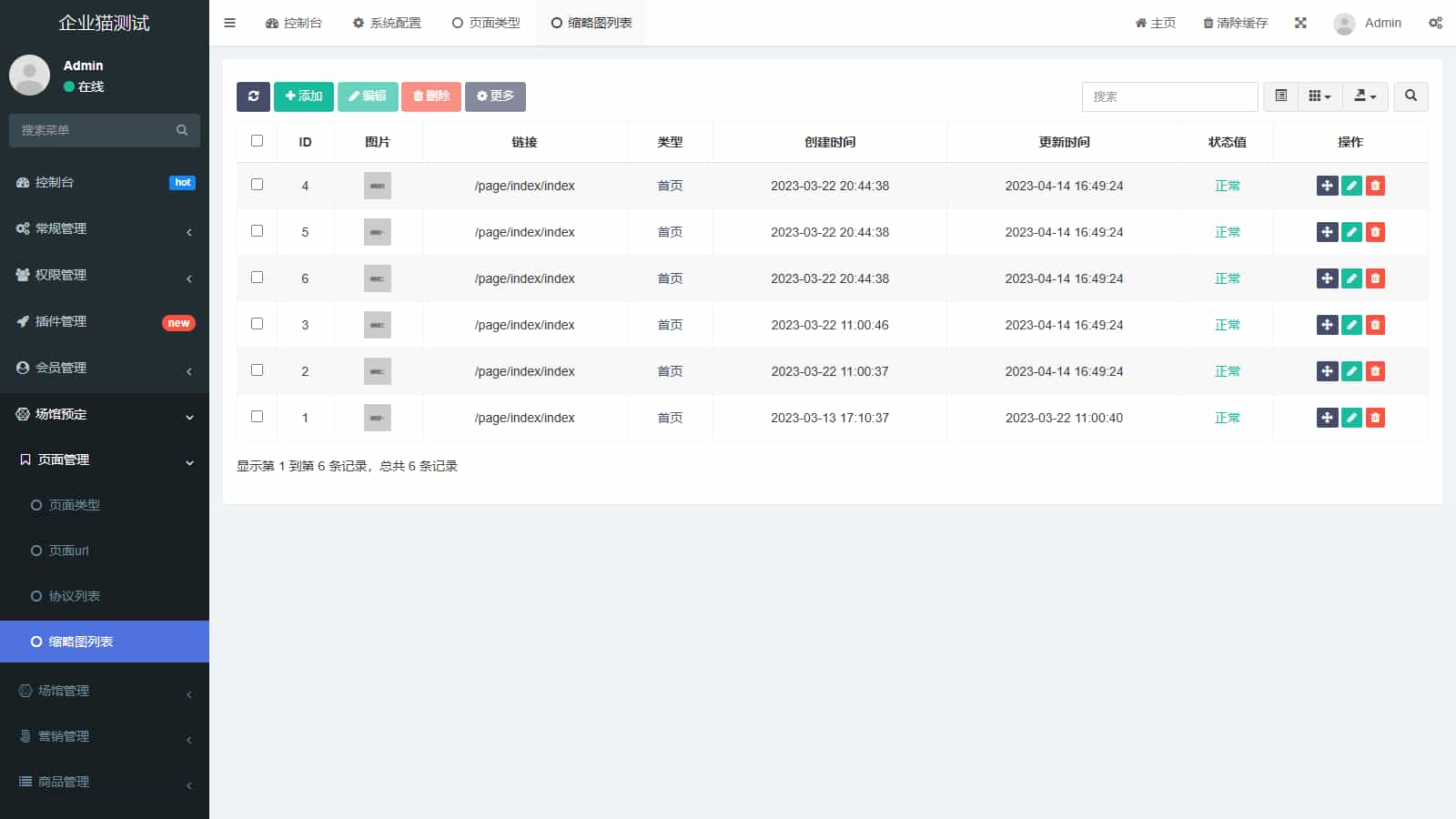
Task: Toggle the sidebar hamburger menu icon
Action: click(229, 23)
